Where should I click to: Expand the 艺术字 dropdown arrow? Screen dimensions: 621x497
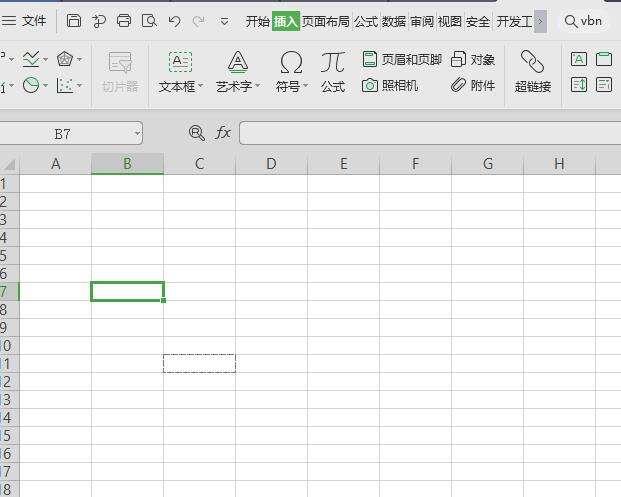pos(257,86)
